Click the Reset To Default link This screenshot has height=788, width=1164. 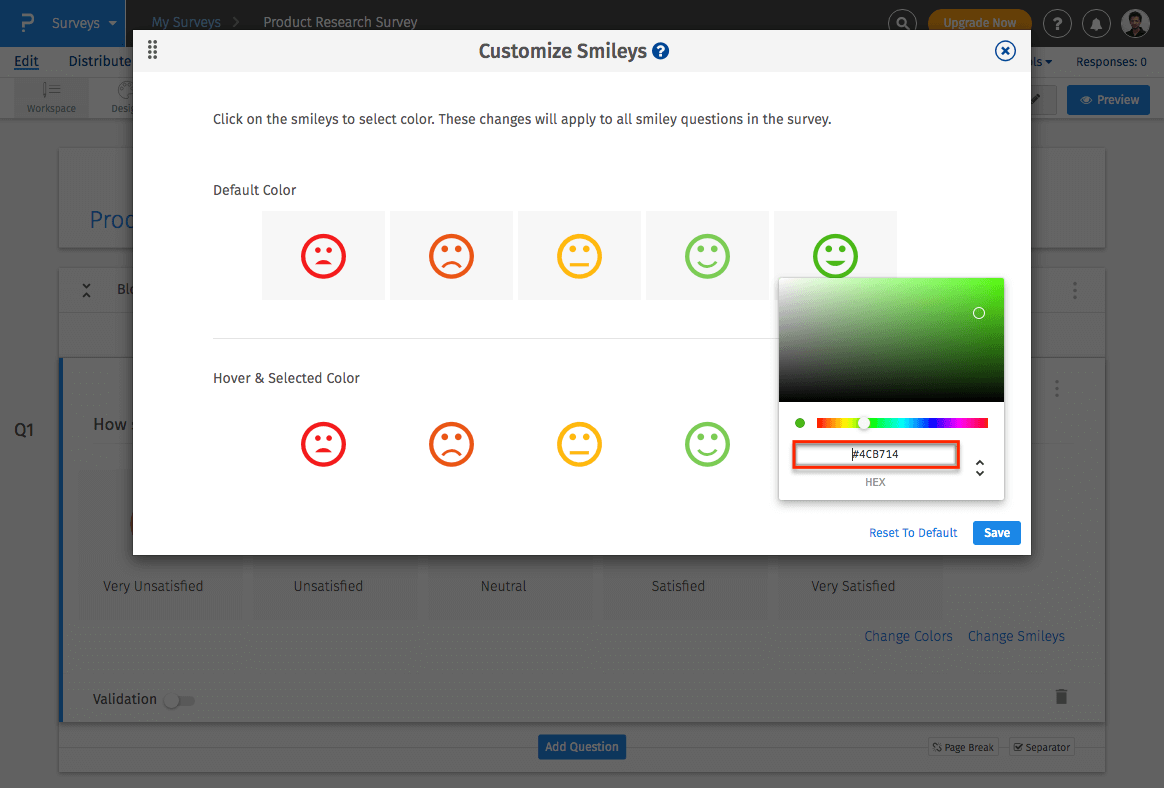tap(912, 533)
